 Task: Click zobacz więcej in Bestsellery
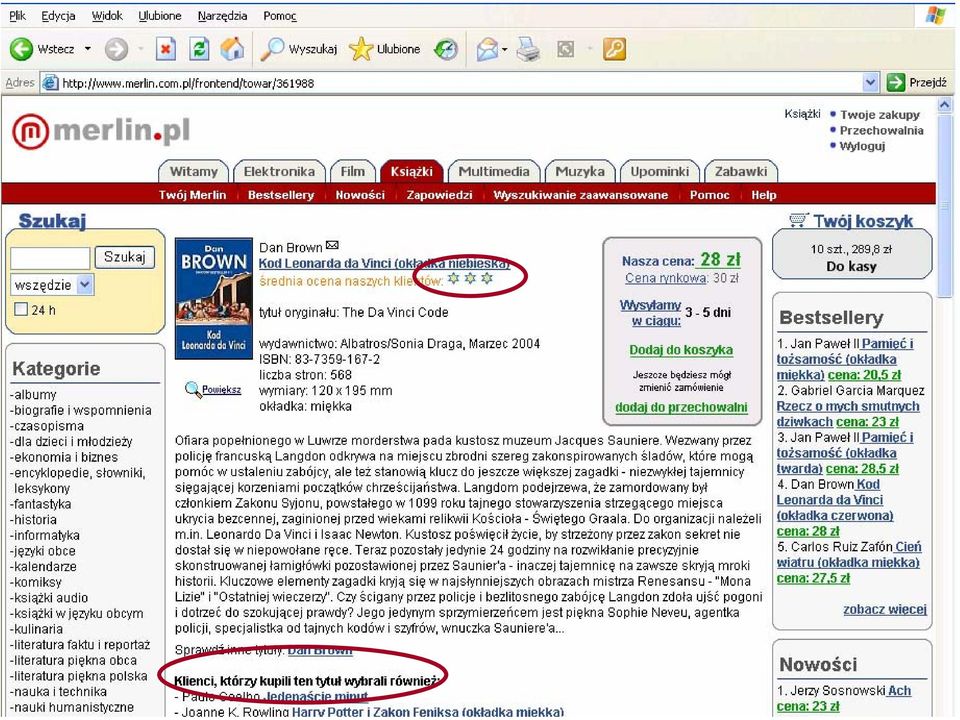[885, 609]
